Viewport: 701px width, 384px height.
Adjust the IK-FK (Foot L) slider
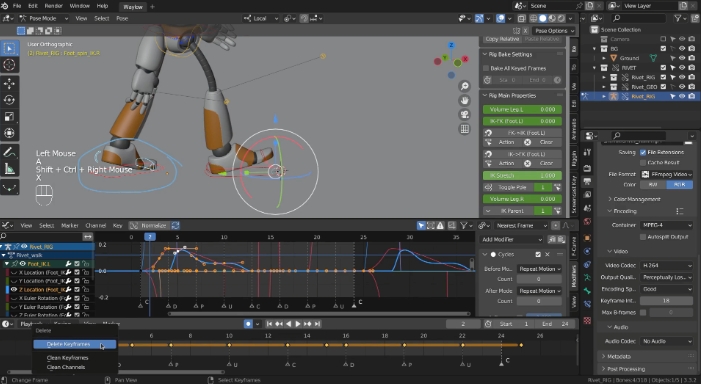[522, 121]
